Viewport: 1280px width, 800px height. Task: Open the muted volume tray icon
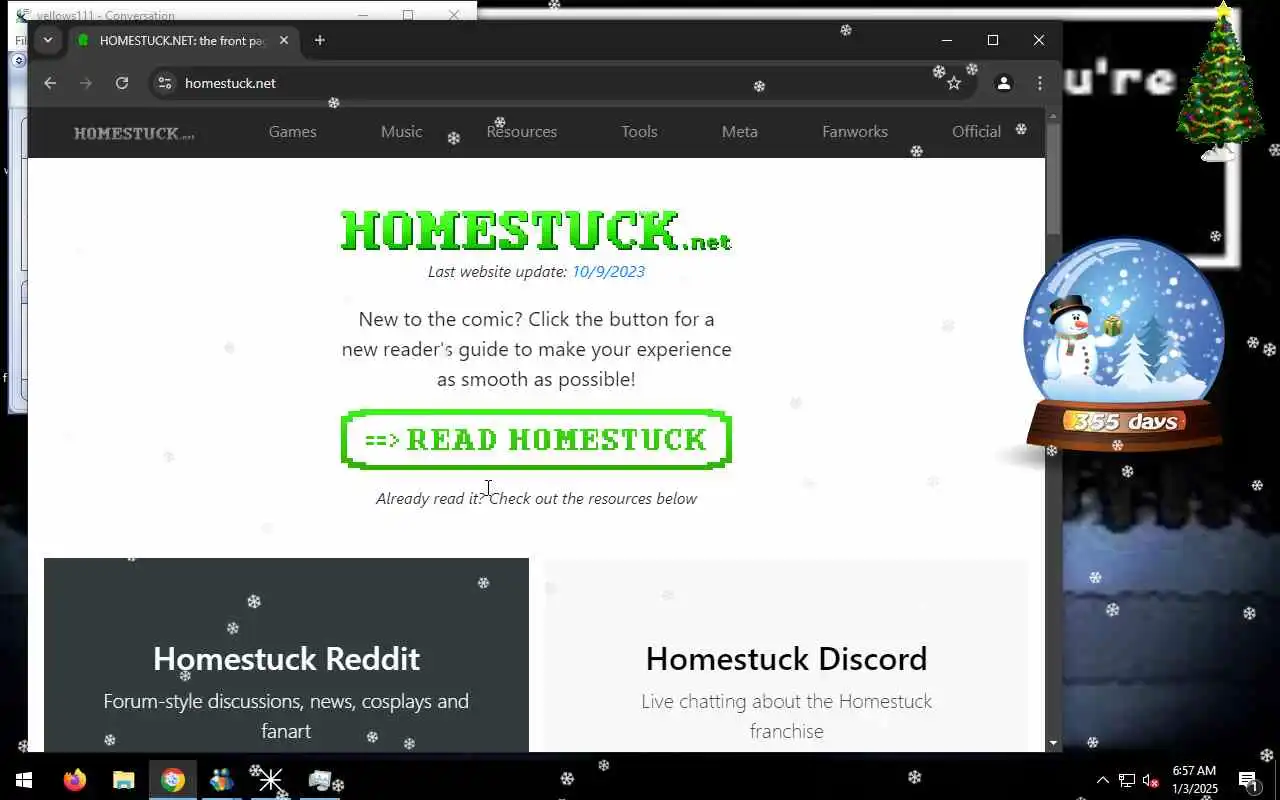(1150, 780)
